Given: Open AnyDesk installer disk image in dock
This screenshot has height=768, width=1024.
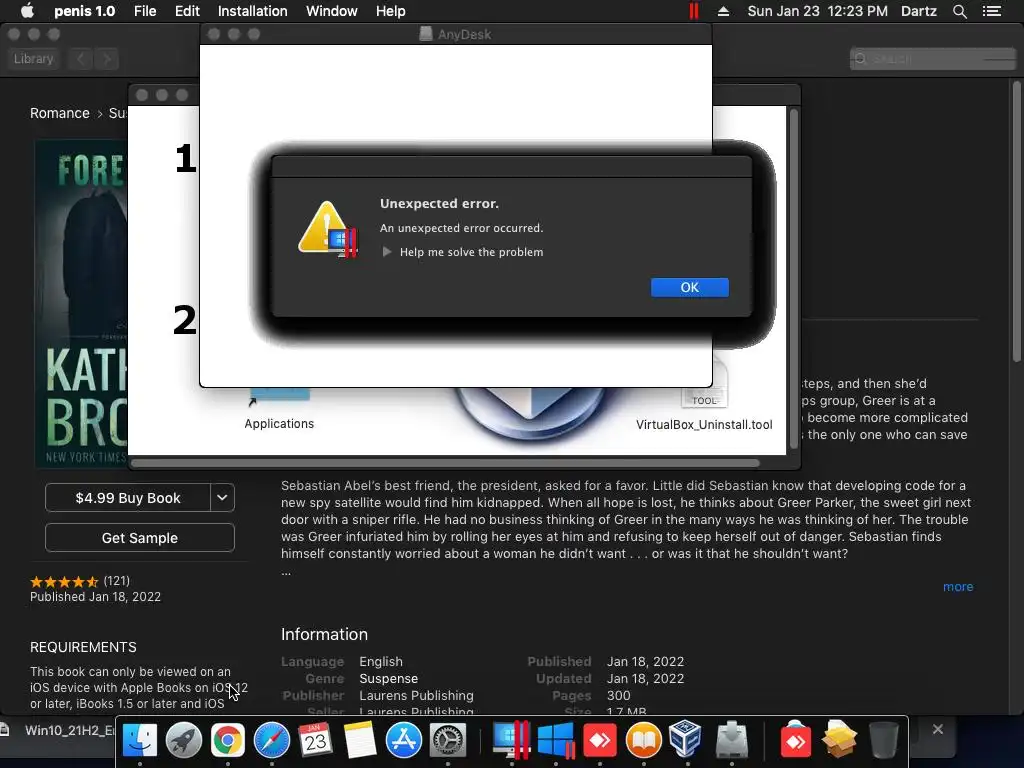Looking at the screenshot, I should point(795,740).
